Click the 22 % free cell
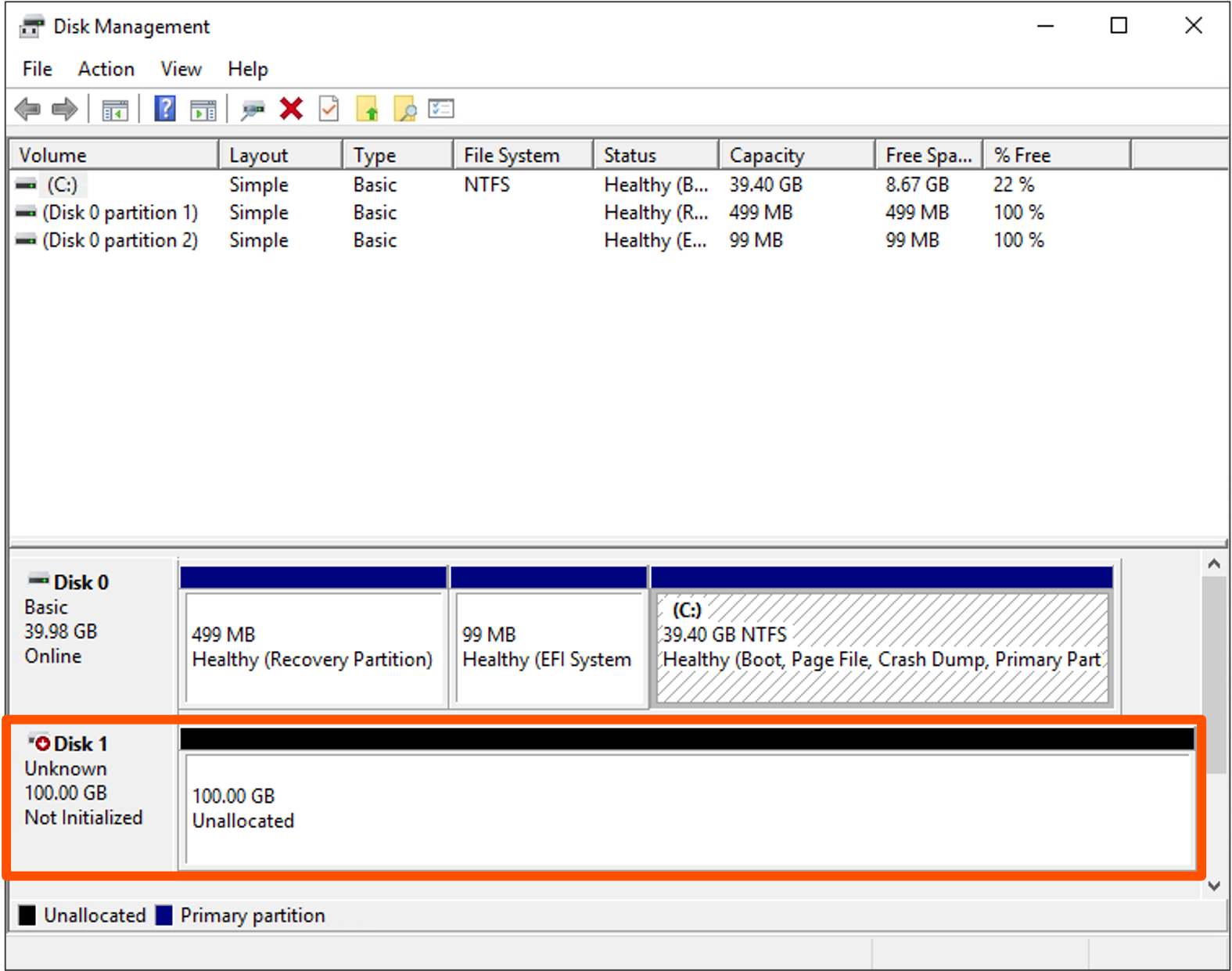Image resolution: width=1232 pixels, height=971 pixels. 1014,185
